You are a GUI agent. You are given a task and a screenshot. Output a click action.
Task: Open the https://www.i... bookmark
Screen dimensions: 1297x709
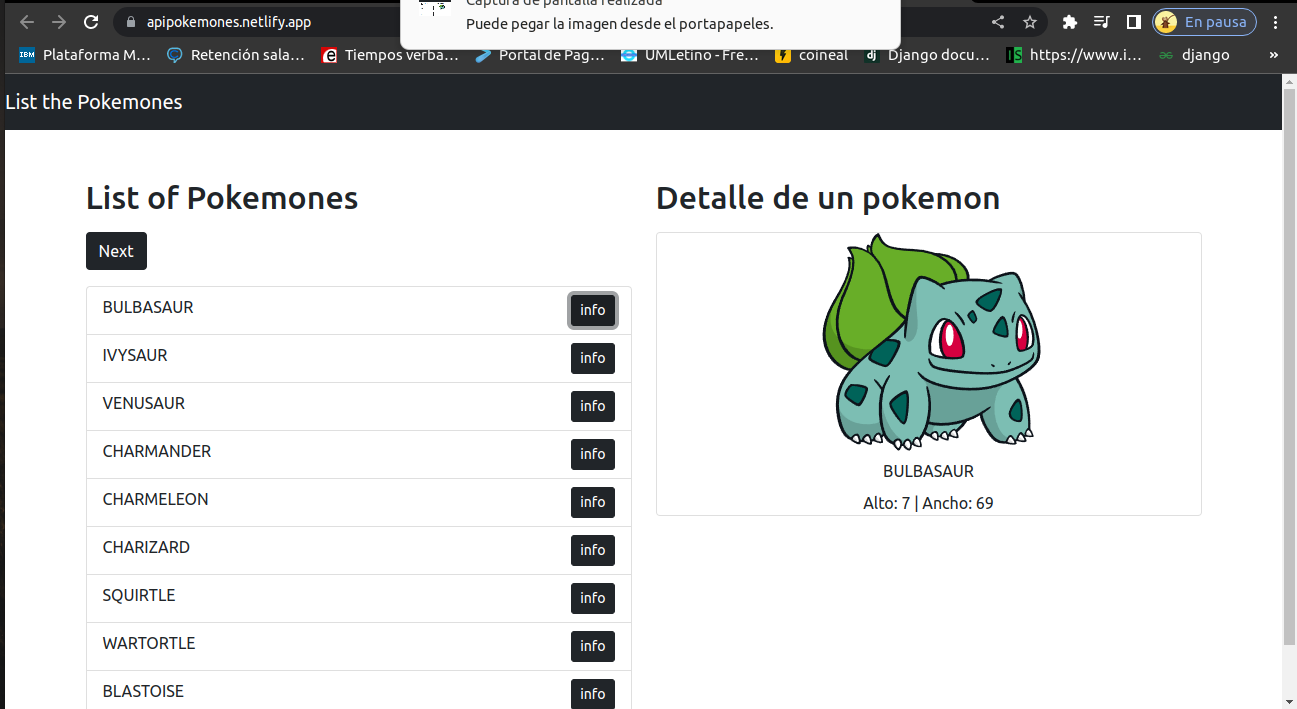pyautogui.click(x=1074, y=55)
